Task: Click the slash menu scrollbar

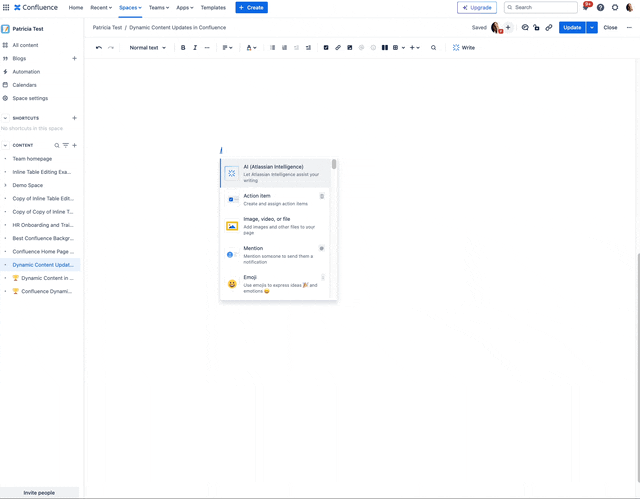Action: 334,164
